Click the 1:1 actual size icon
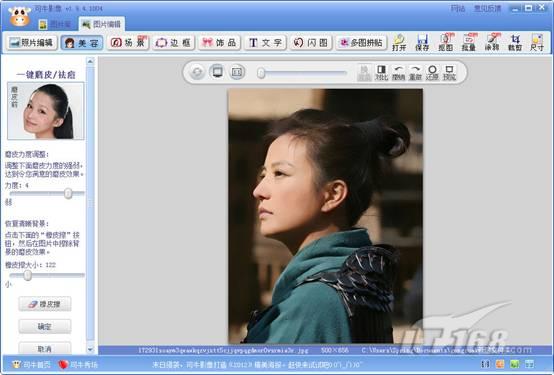 [237, 72]
